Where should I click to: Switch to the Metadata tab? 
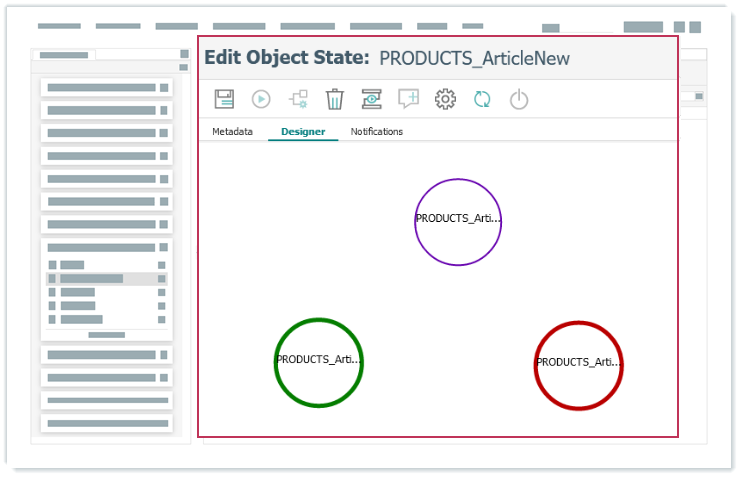click(232, 132)
